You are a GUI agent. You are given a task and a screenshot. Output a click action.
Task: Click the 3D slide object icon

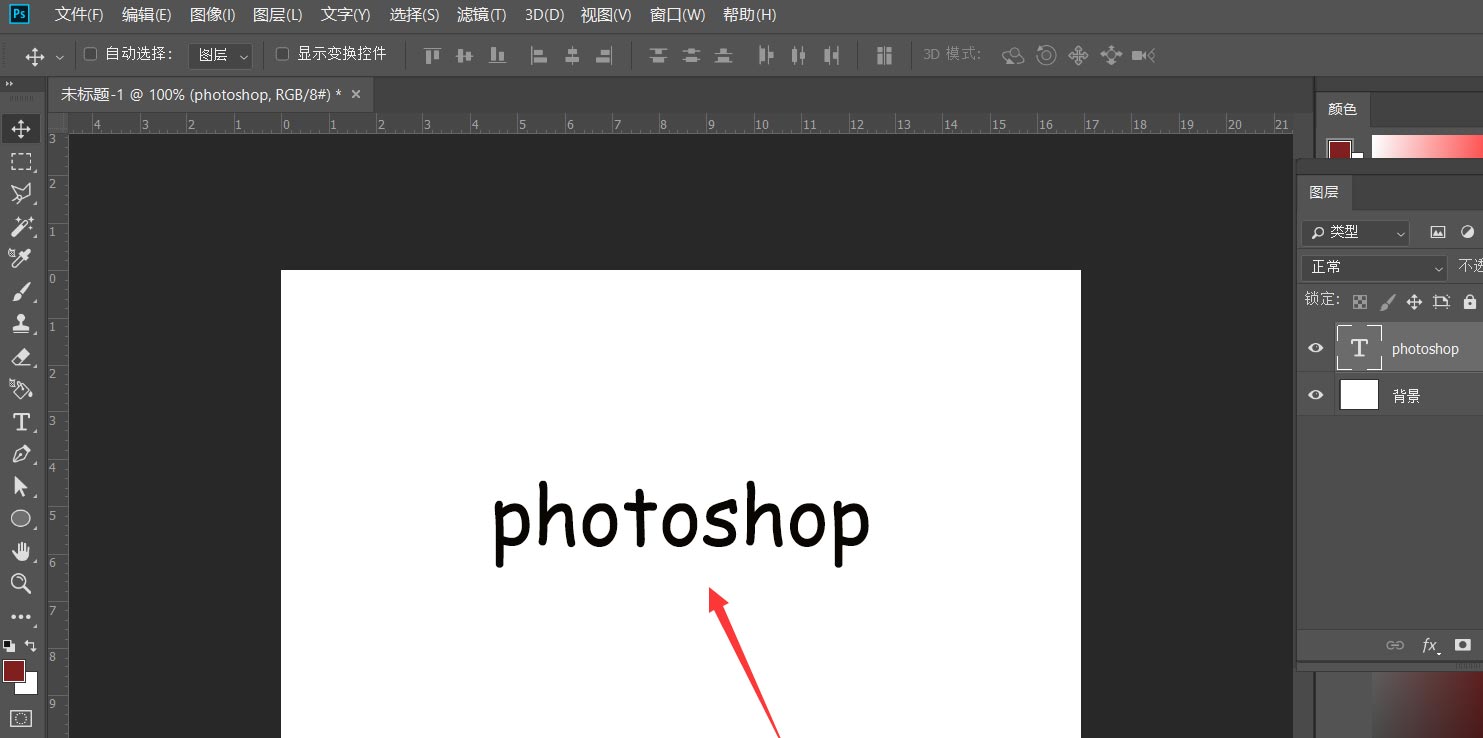coord(1111,55)
